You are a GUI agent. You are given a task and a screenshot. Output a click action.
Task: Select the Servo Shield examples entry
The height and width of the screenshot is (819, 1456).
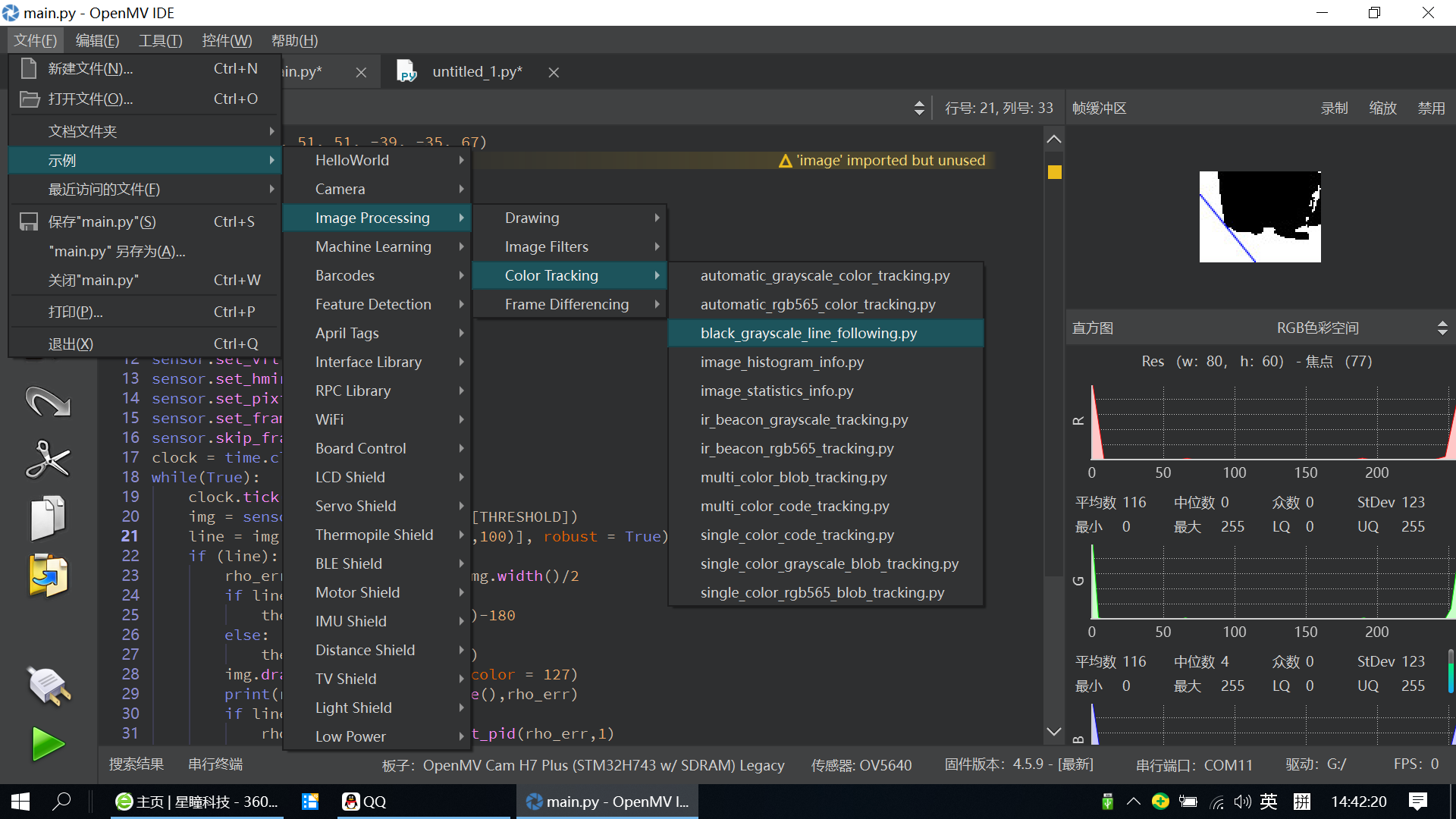click(x=377, y=506)
